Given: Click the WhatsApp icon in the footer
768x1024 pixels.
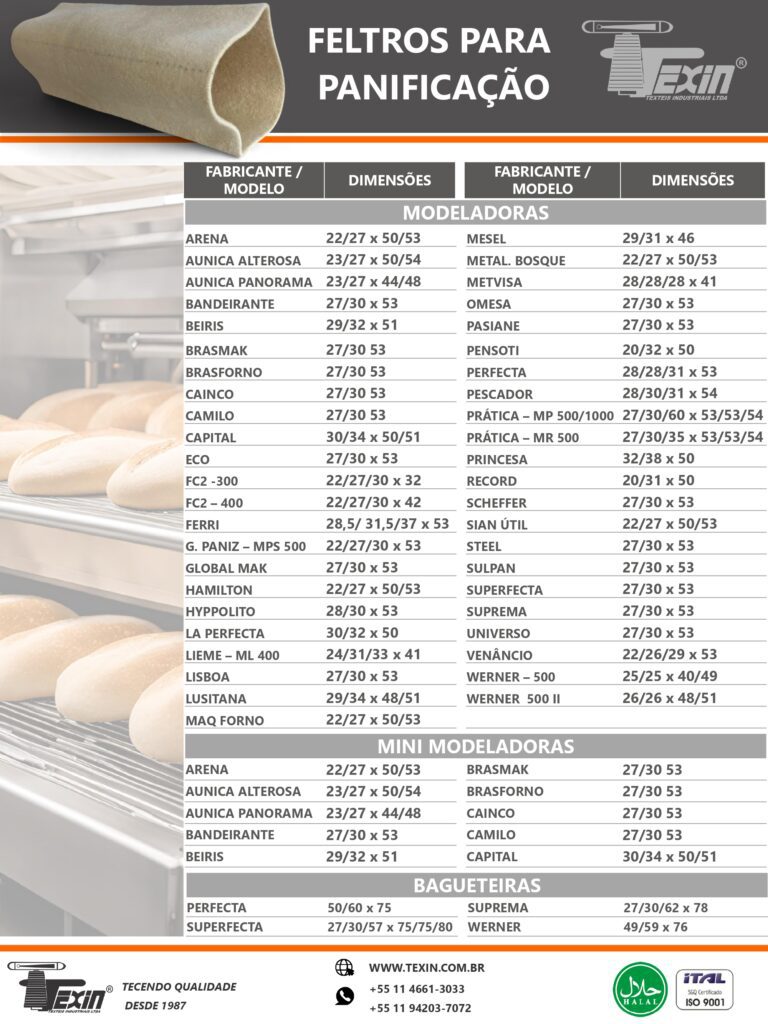Looking at the screenshot, I should coord(345,996).
